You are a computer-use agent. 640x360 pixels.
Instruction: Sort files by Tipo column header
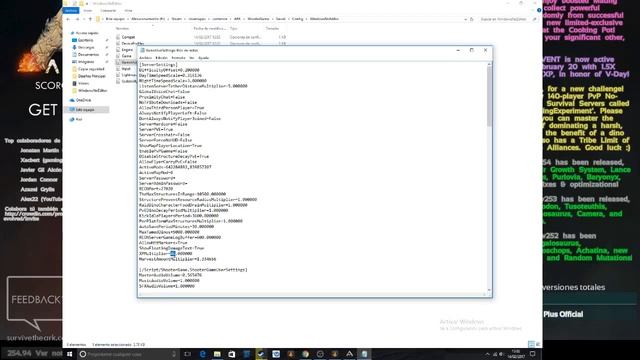point(233,29)
